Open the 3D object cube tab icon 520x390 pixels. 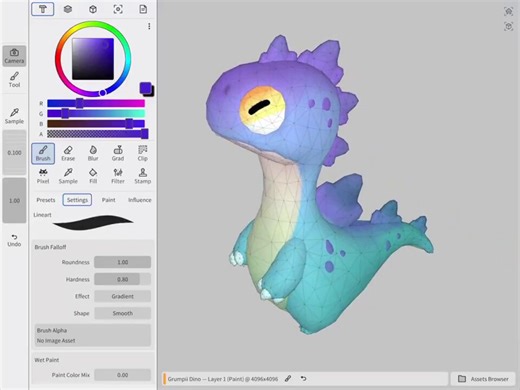pyautogui.click(x=93, y=9)
